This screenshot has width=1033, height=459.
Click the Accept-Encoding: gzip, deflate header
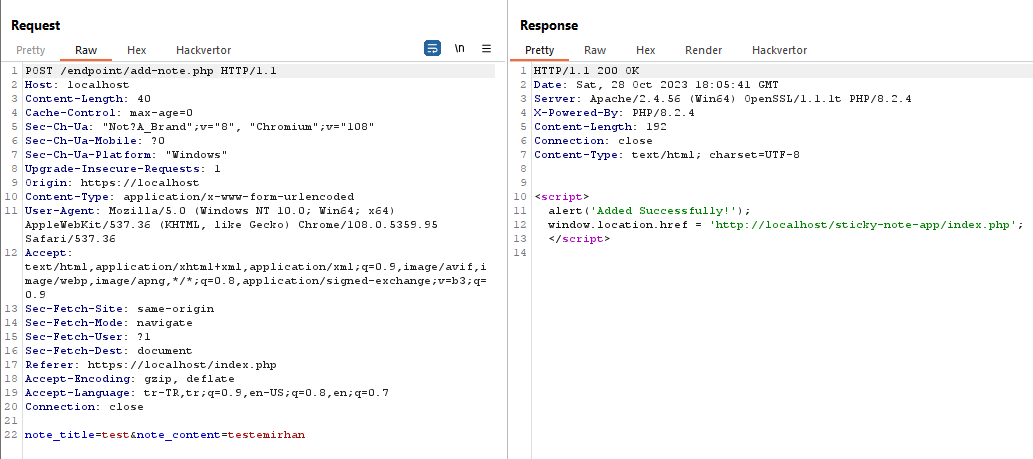tap(130, 379)
